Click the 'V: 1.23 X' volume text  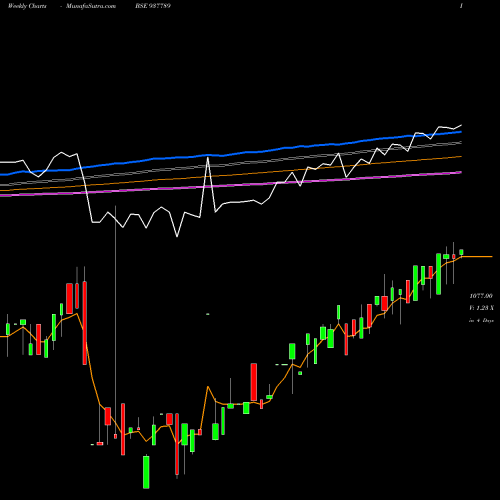(x=482, y=308)
